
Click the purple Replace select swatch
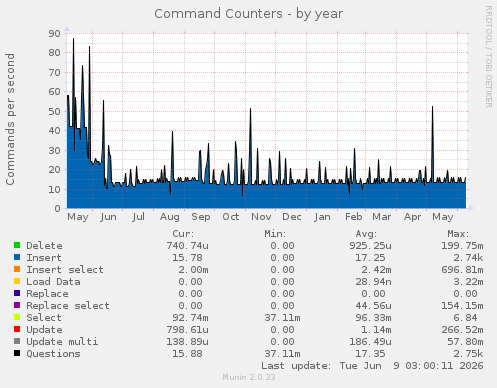17,305
